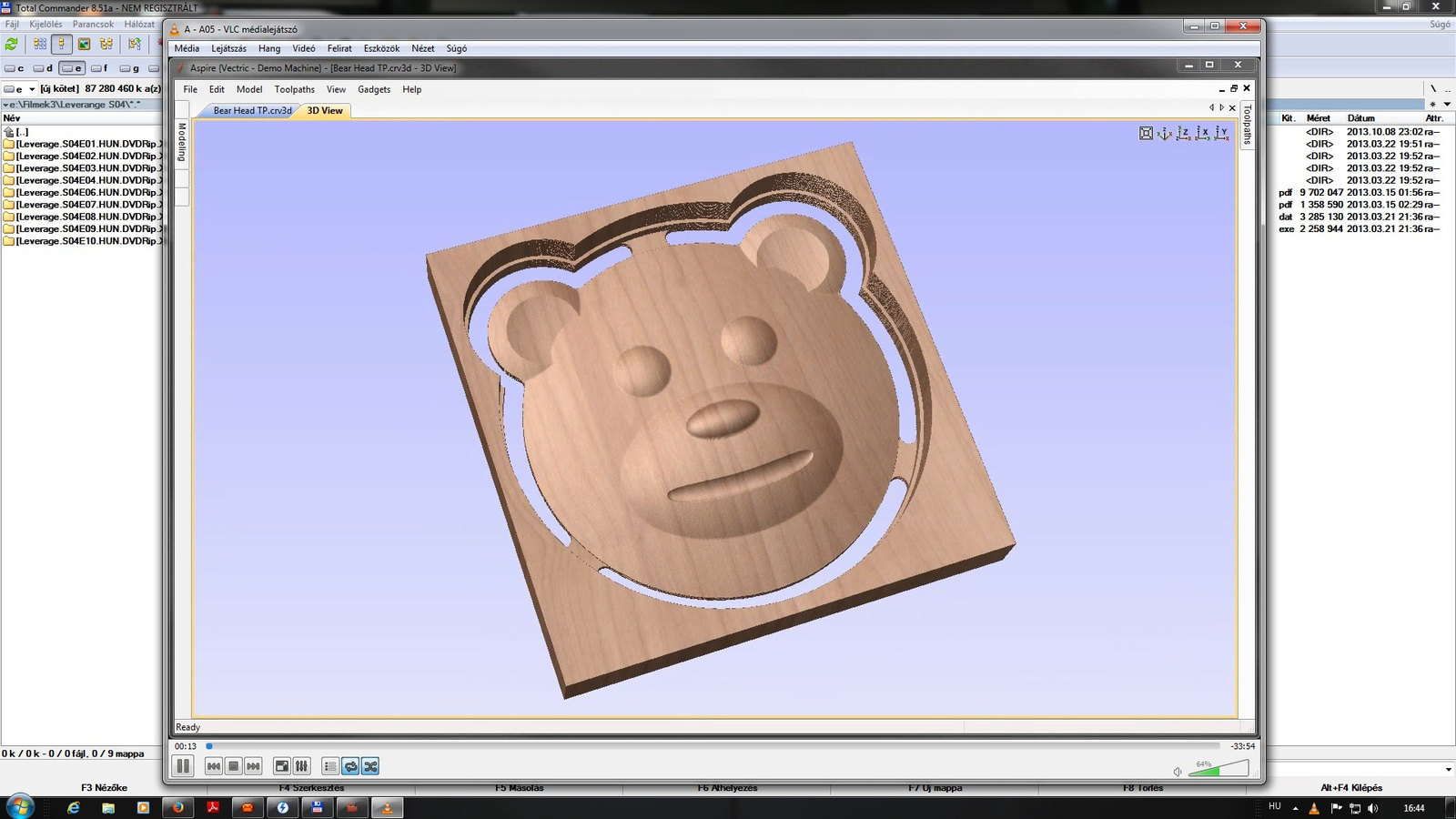Open right panel directory history dropdown
The width and height of the screenshot is (1456, 819).
point(1447,104)
